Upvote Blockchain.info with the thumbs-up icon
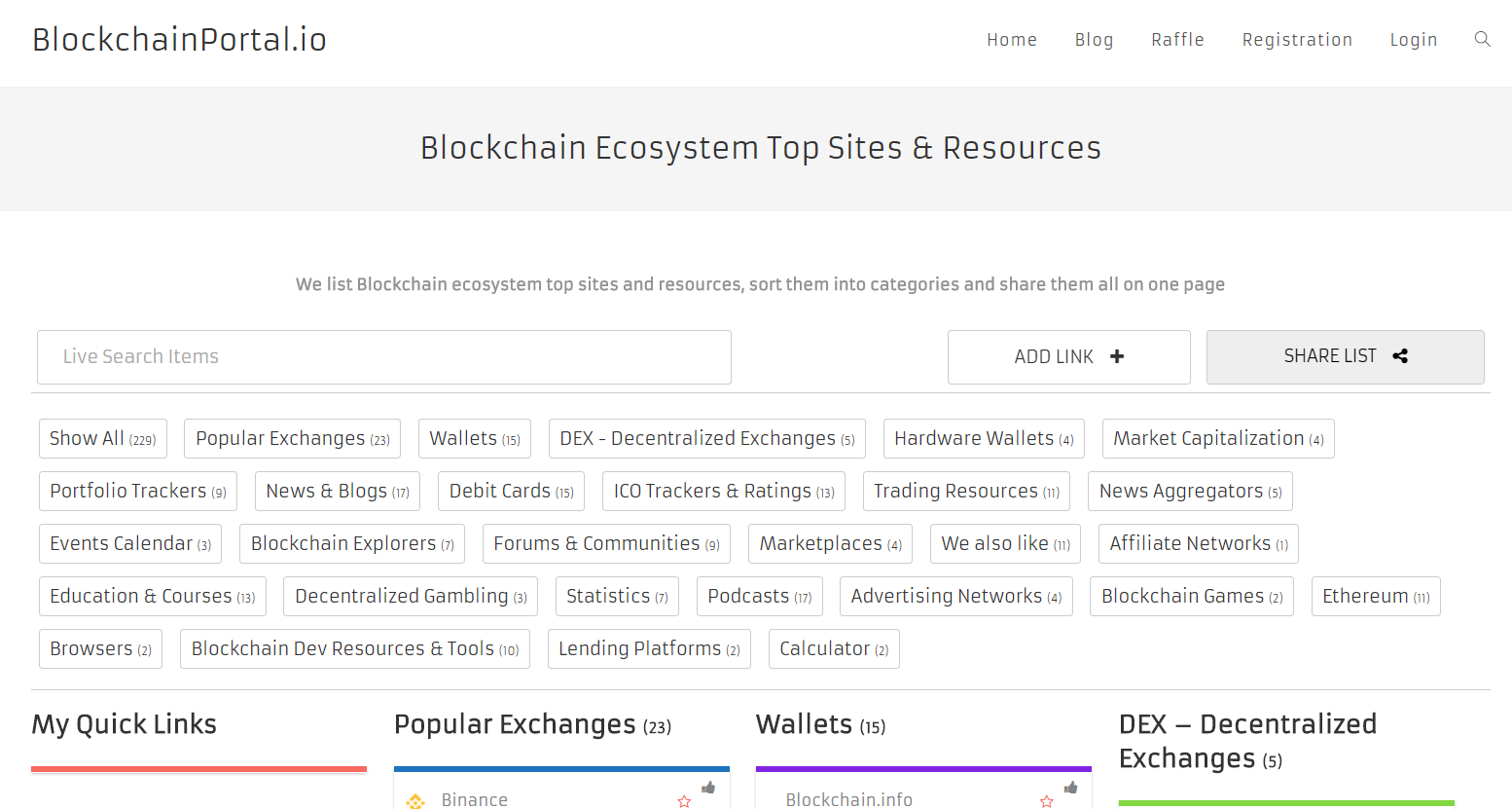Image resolution: width=1512 pixels, height=809 pixels. pyautogui.click(x=1070, y=788)
